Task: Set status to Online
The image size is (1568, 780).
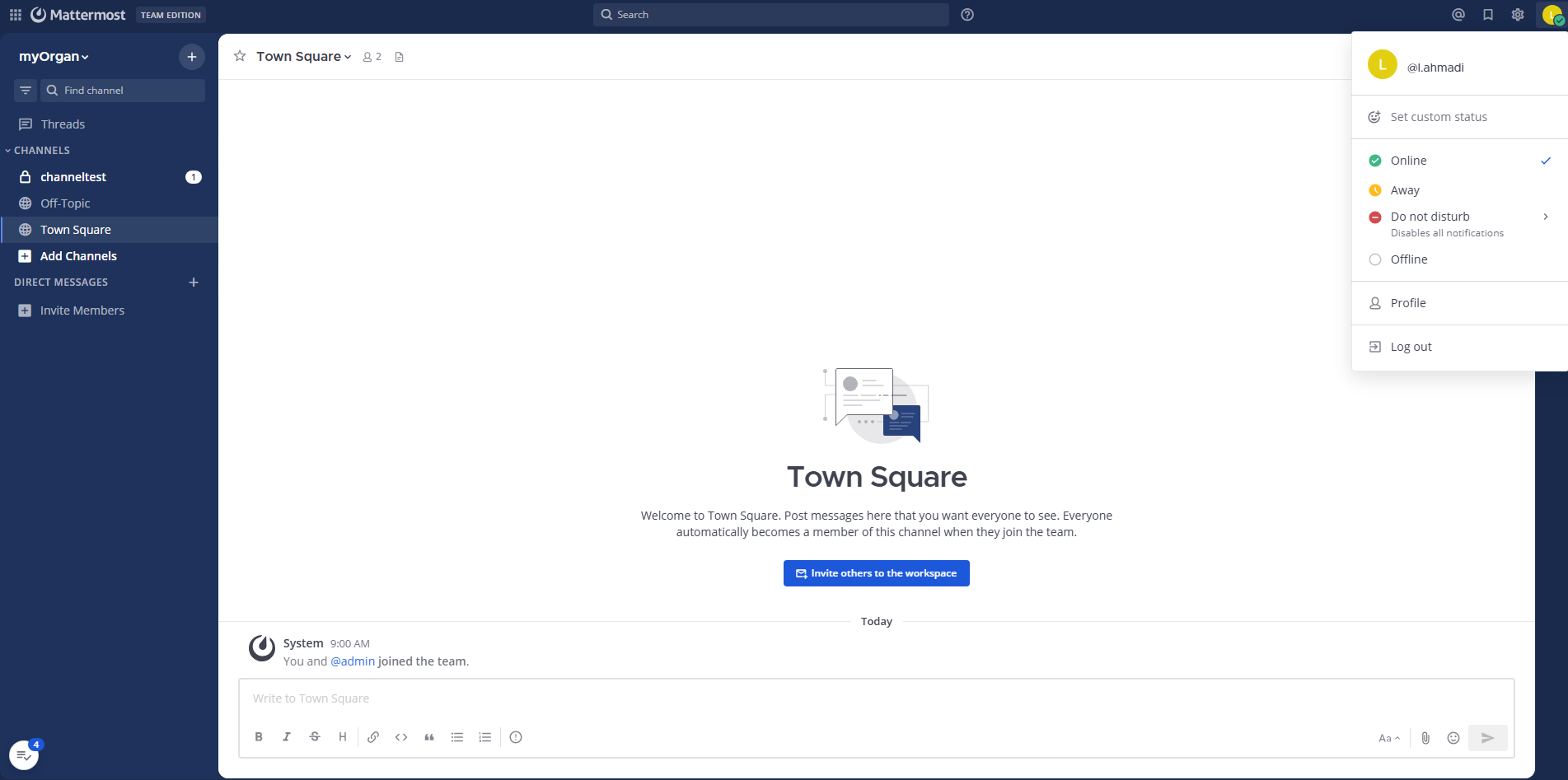Action: point(1460,161)
